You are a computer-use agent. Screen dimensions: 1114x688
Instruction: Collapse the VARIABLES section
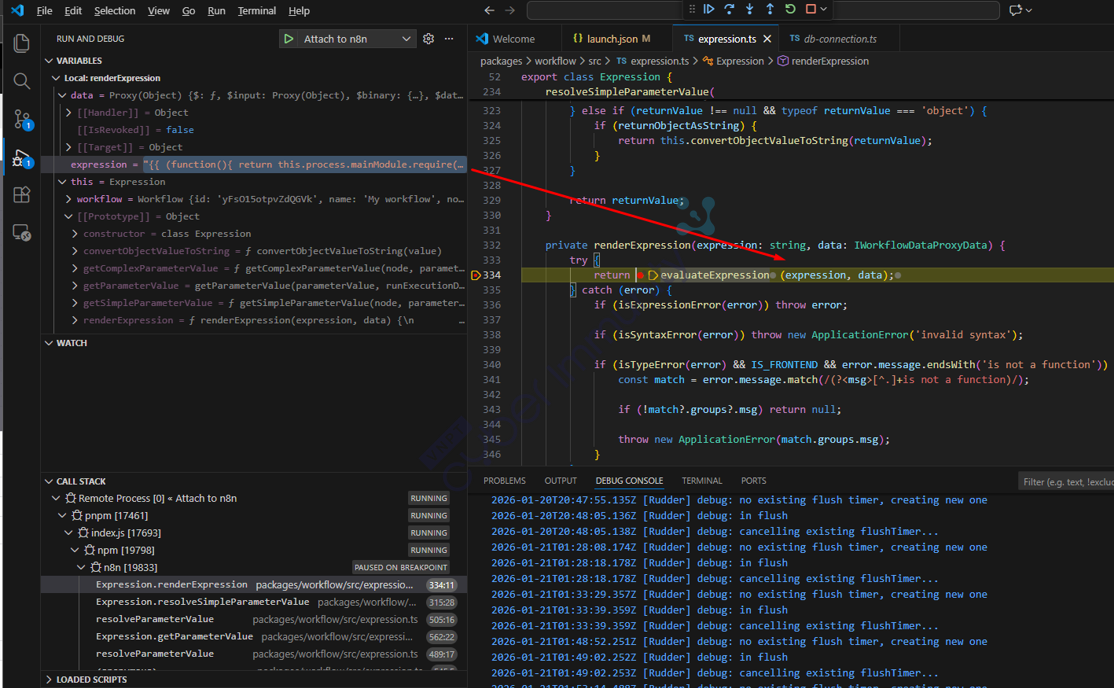pyautogui.click(x=49, y=60)
